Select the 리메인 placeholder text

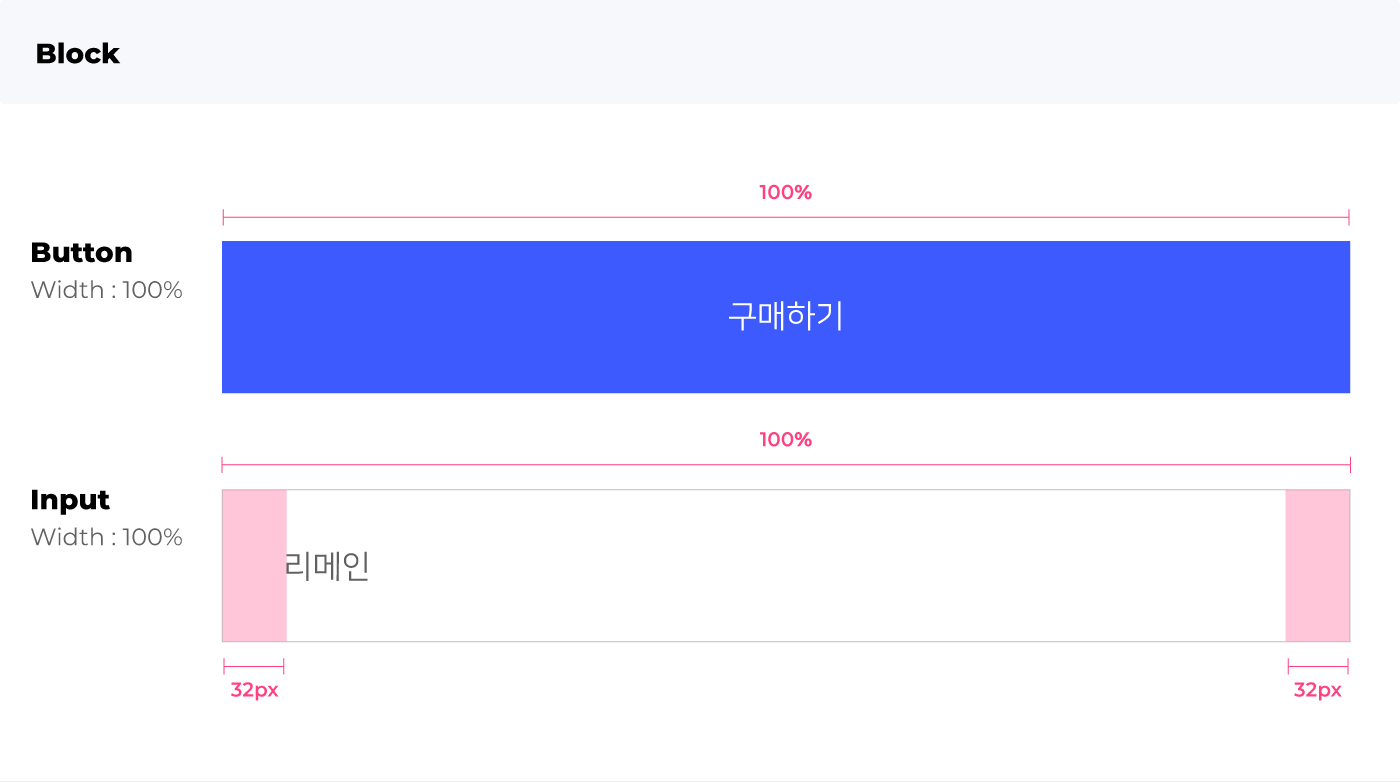(328, 567)
